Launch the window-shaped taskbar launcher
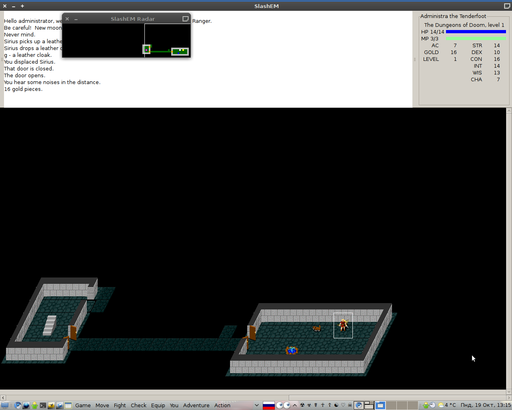The height and width of the screenshot is (410, 512). tap(68, 405)
